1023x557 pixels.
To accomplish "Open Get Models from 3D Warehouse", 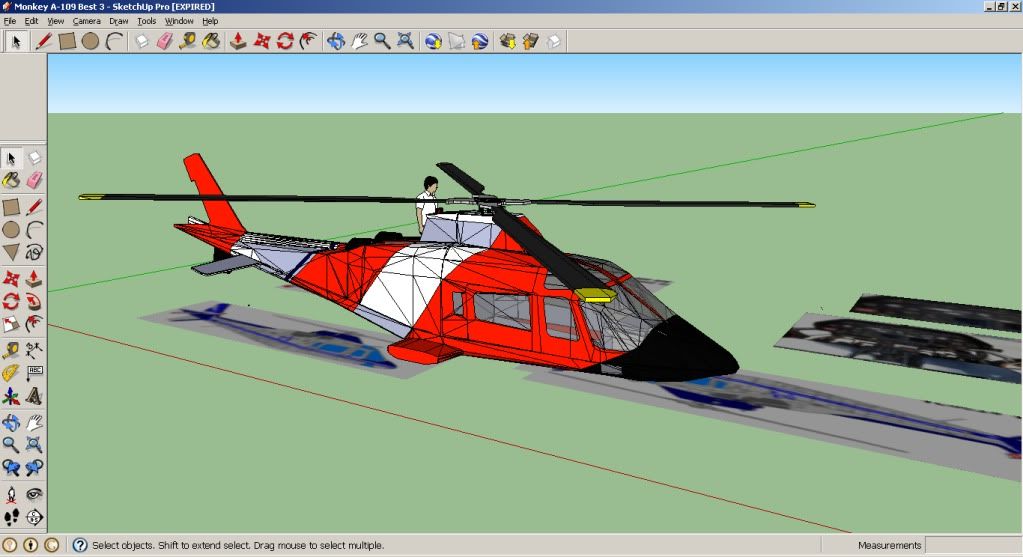I will coord(508,41).
